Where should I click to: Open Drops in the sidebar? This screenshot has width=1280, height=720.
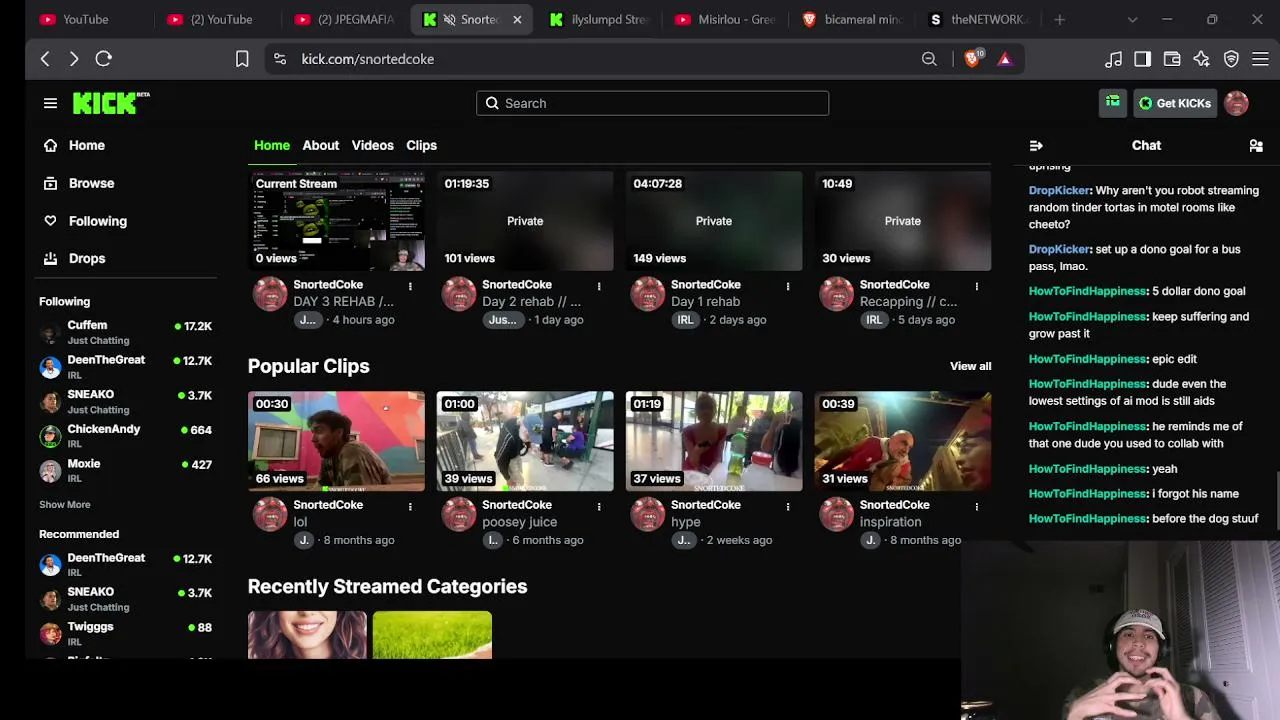pyautogui.click(x=75, y=258)
